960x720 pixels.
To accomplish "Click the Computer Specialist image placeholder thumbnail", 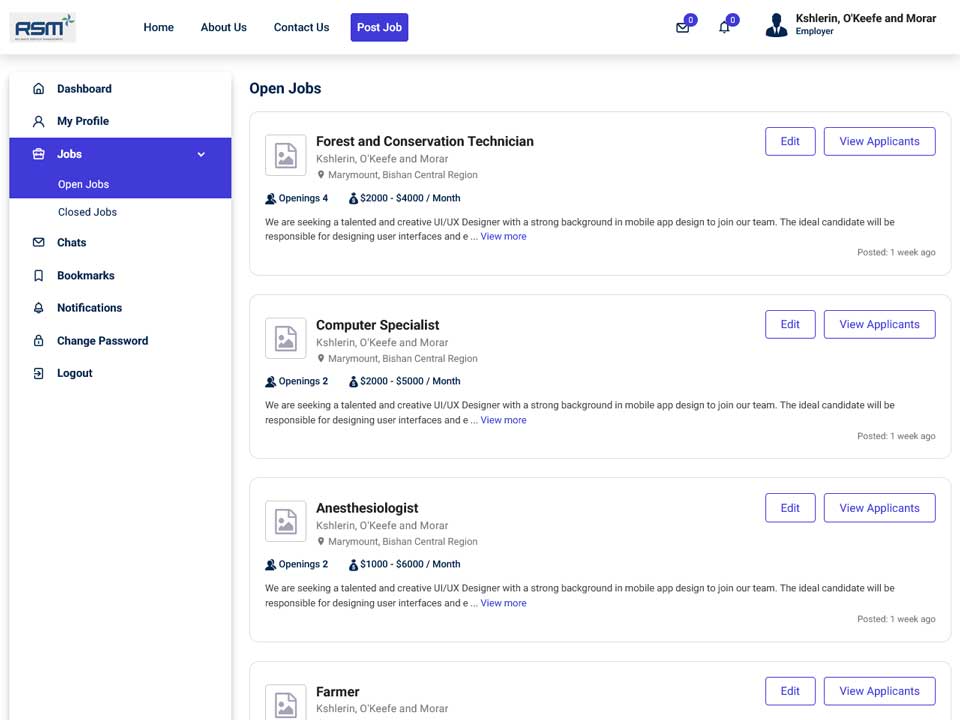I will (285, 338).
